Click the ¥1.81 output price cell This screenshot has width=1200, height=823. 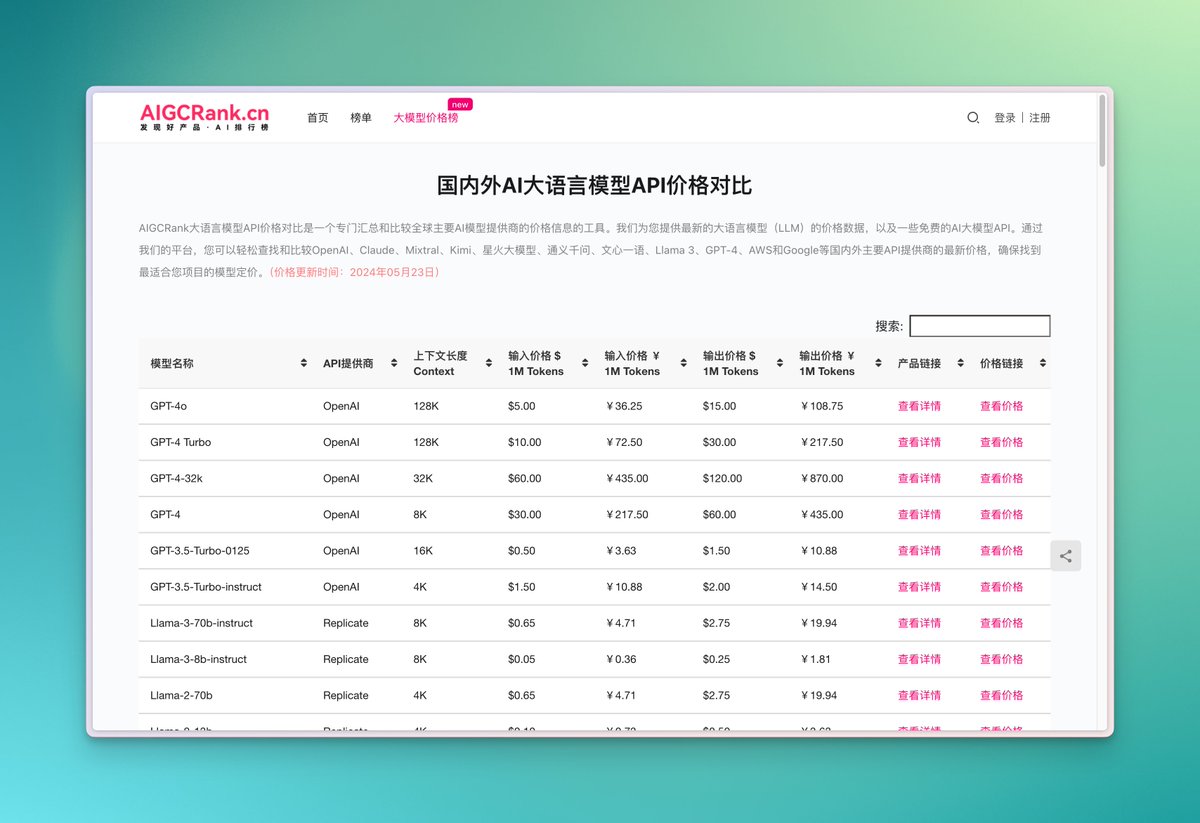tap(818, 659)
